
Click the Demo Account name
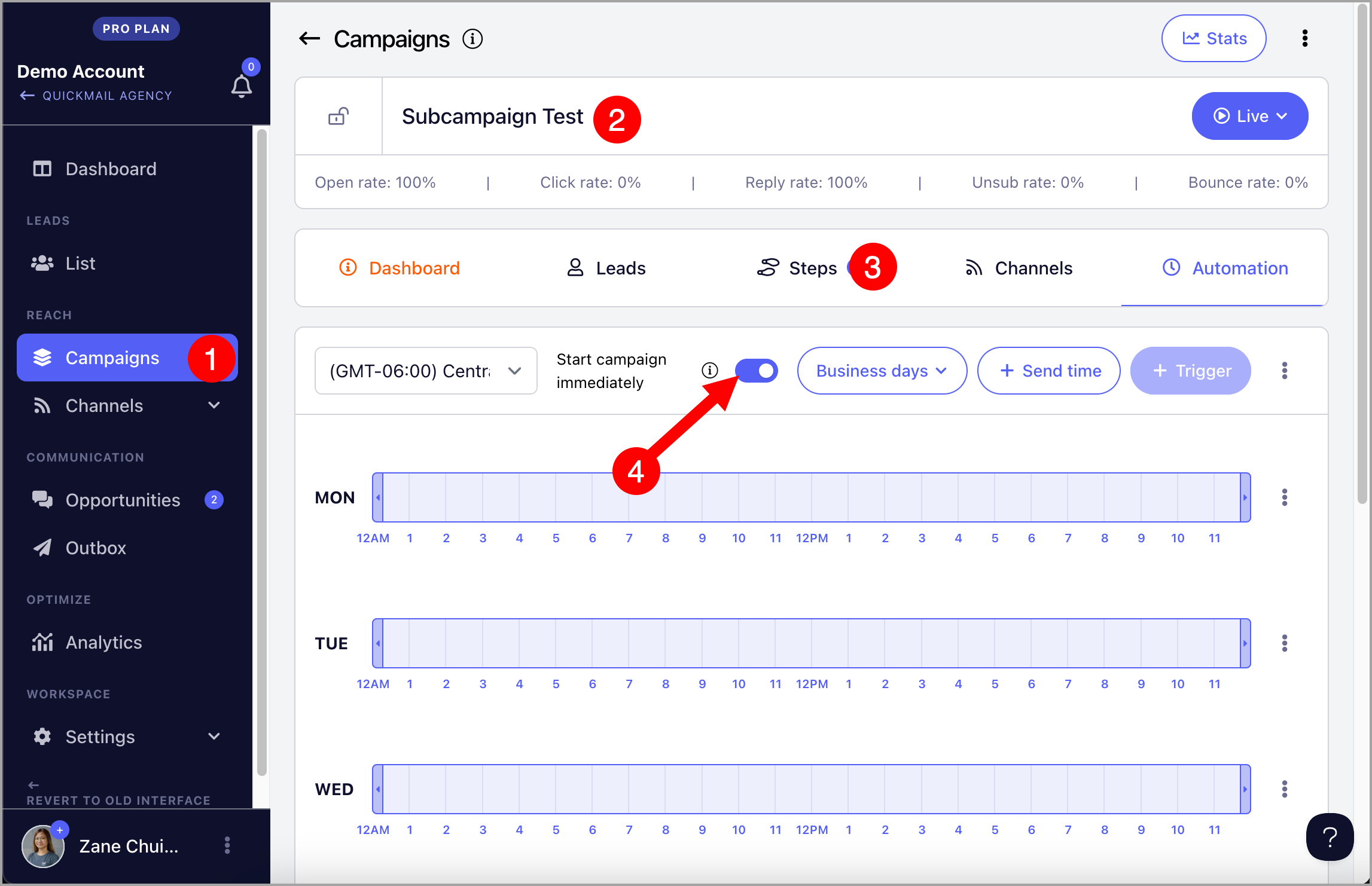(x=81, y=71)
